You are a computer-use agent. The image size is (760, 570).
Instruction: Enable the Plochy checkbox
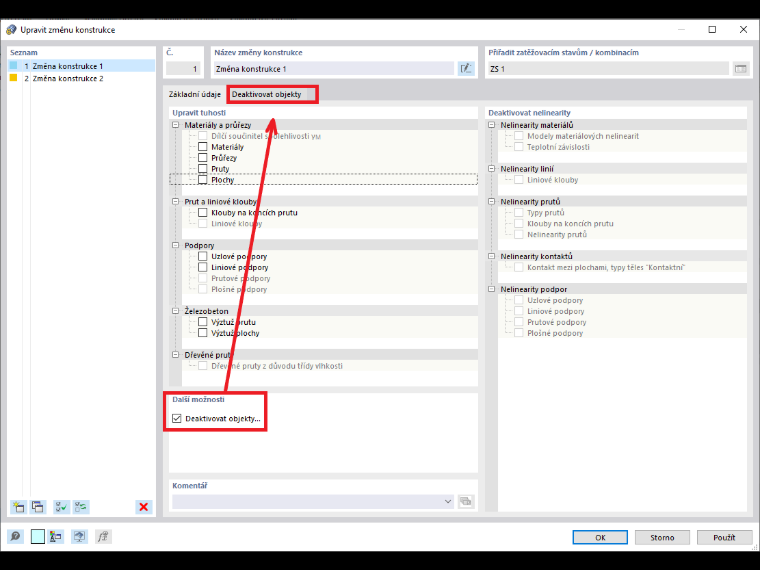[203, 179]
